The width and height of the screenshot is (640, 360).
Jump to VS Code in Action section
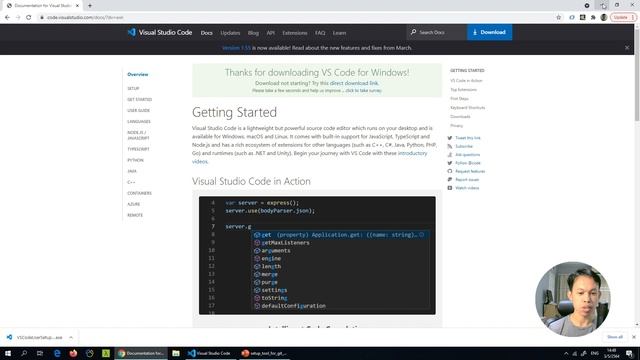466,80
